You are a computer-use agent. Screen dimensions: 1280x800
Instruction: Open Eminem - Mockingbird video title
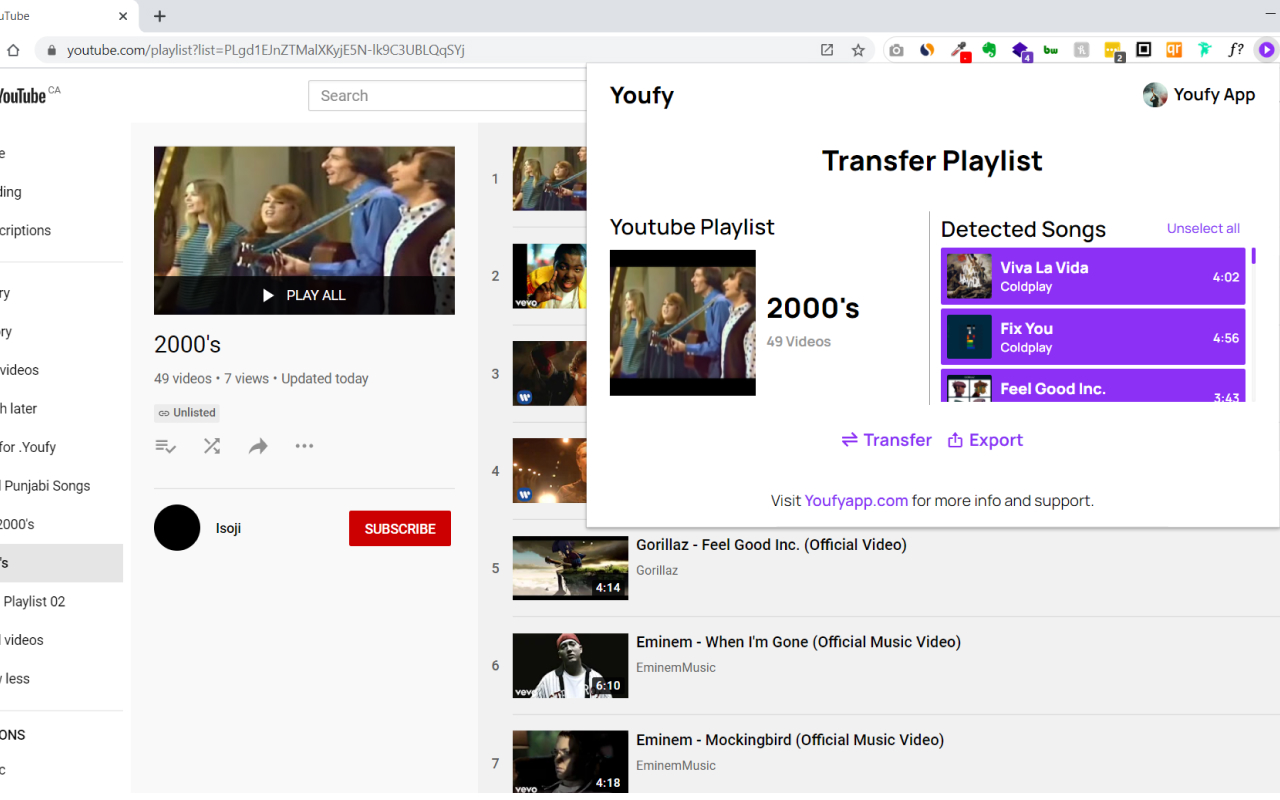coord(790,740)
